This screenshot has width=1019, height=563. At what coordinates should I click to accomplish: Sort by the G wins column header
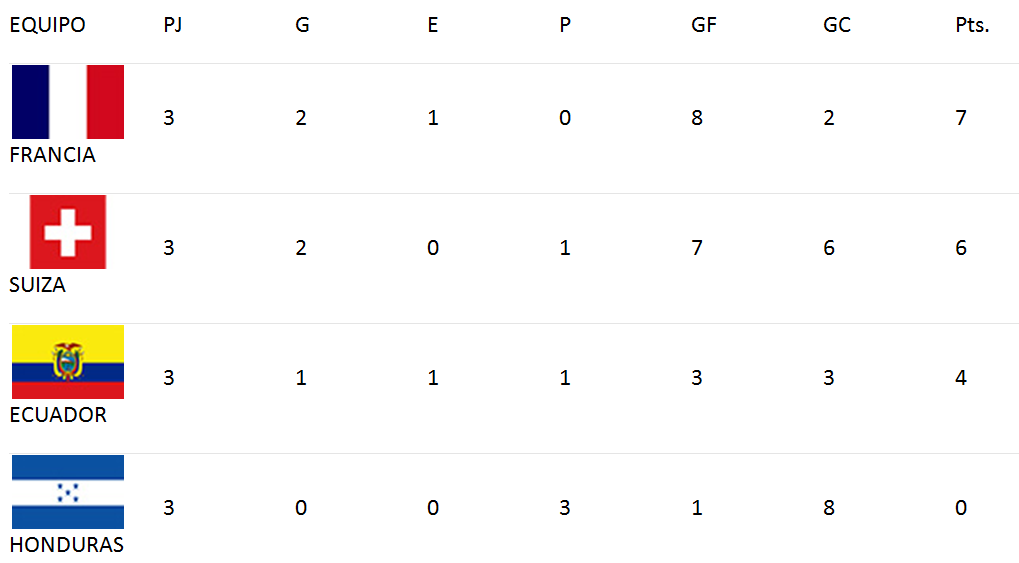pyautogui.click(x=302, y=25)
